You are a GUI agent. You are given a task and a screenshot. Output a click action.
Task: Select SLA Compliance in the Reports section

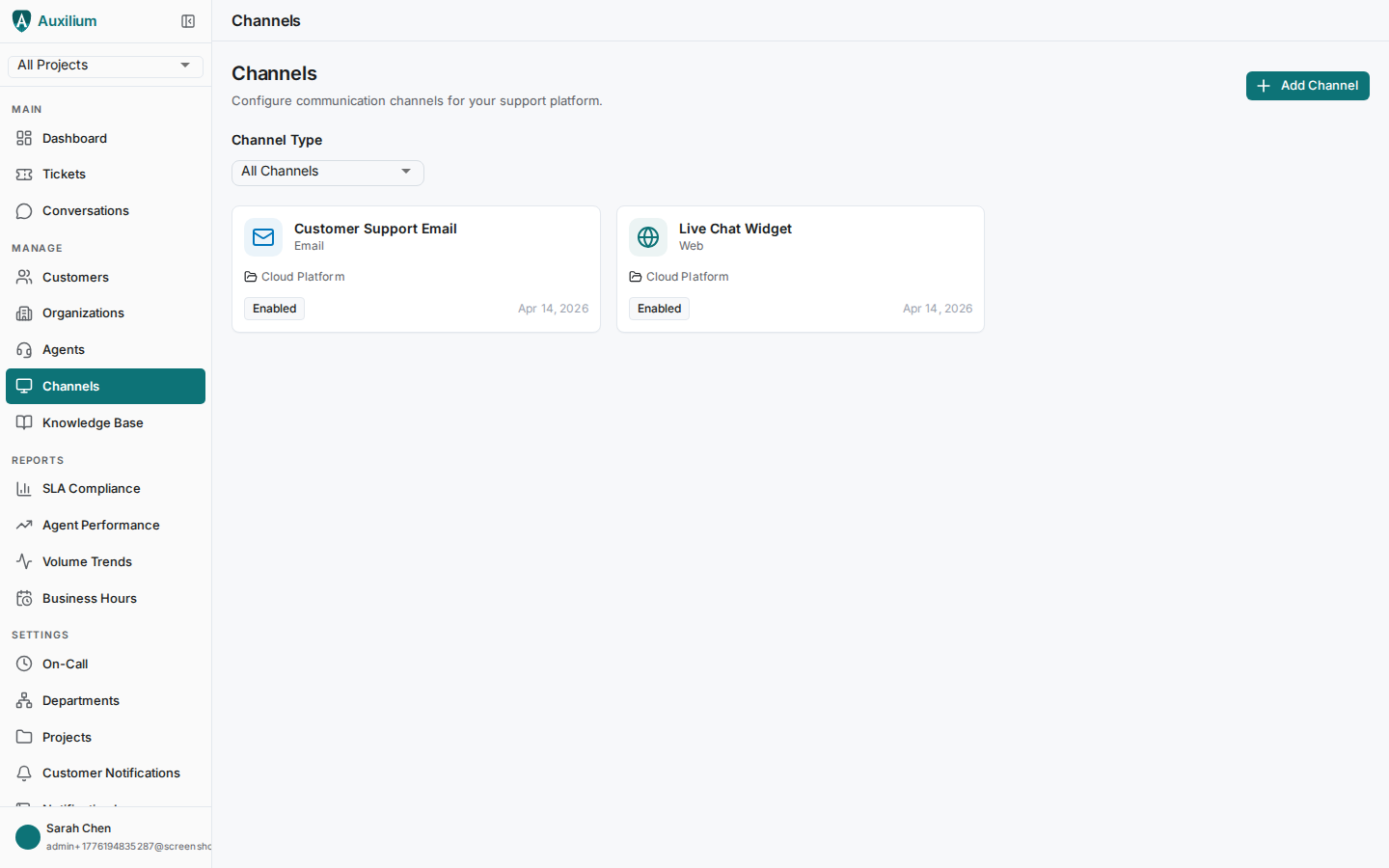91,488
